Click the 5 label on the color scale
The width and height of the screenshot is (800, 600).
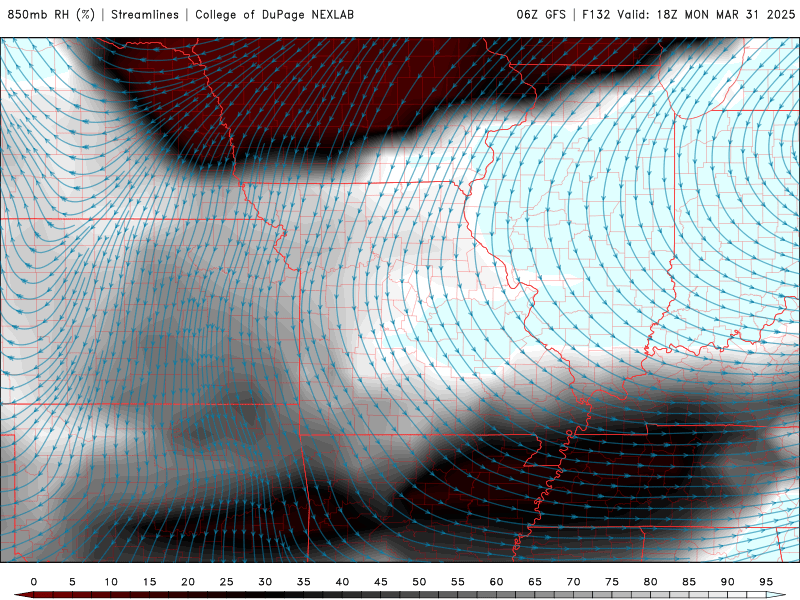[x=72, y=582]
